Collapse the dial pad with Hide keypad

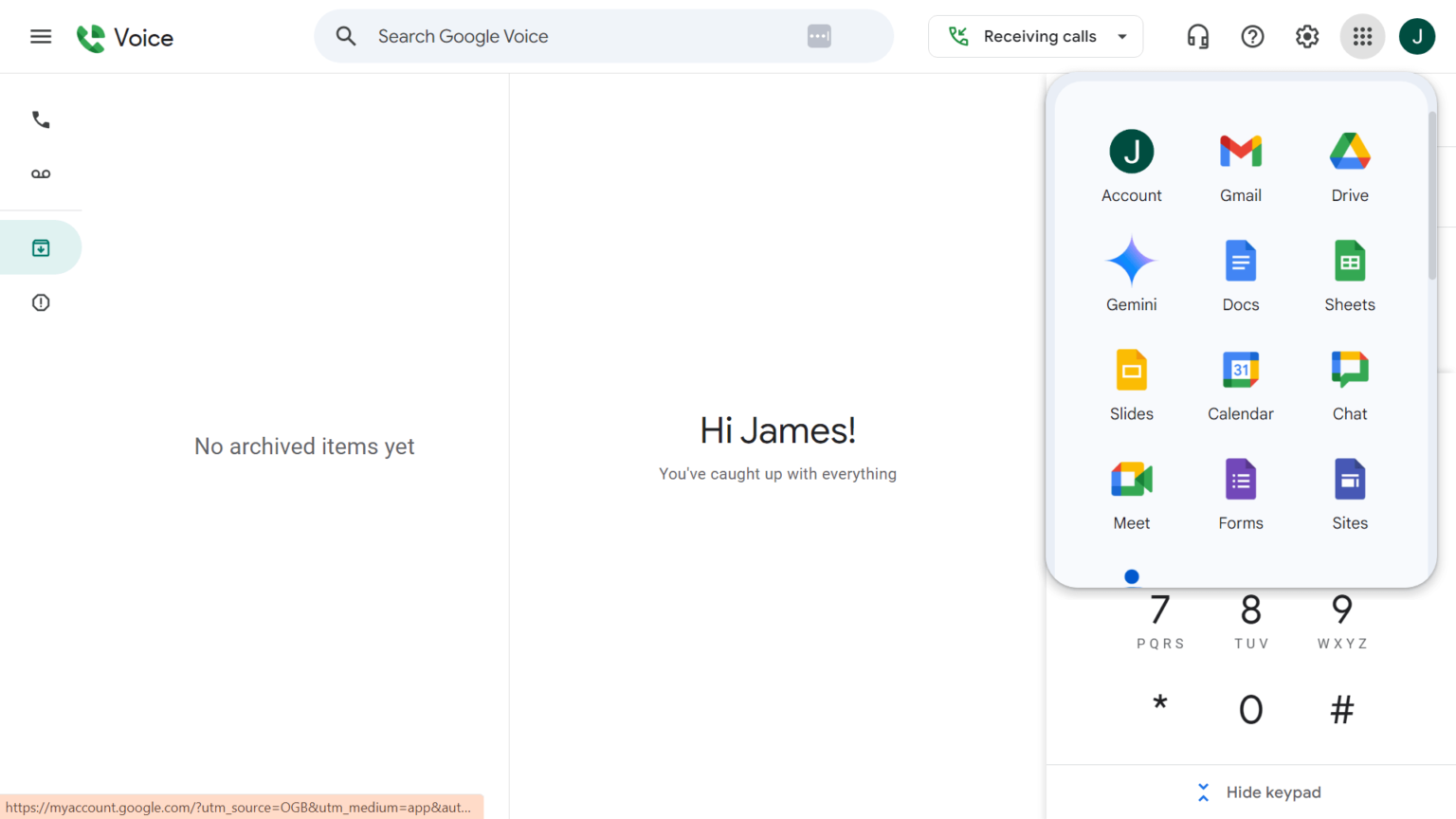[x=1259, y=792]
